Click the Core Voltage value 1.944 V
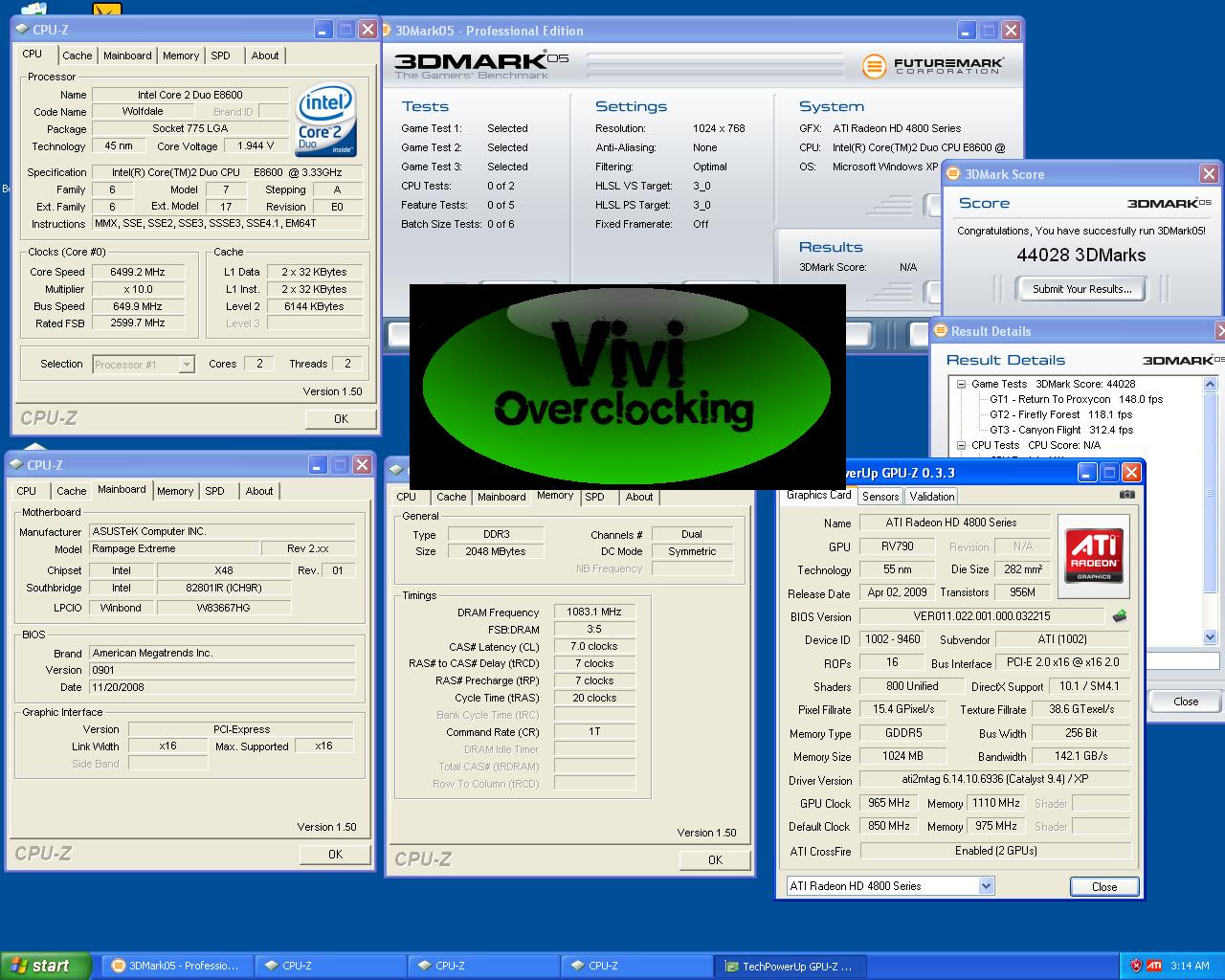Viewport: 1225px width, 980px height. tap(256, 146)
